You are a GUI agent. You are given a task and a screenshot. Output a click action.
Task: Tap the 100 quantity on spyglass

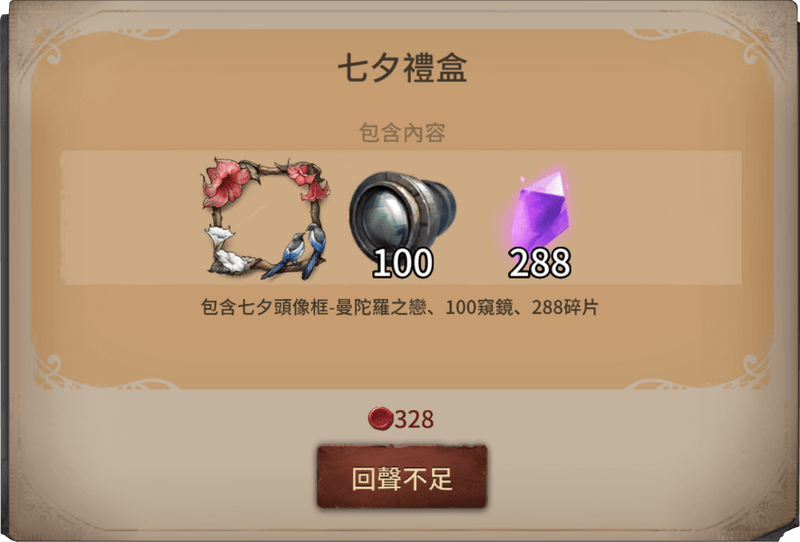[x=403, y=263]
